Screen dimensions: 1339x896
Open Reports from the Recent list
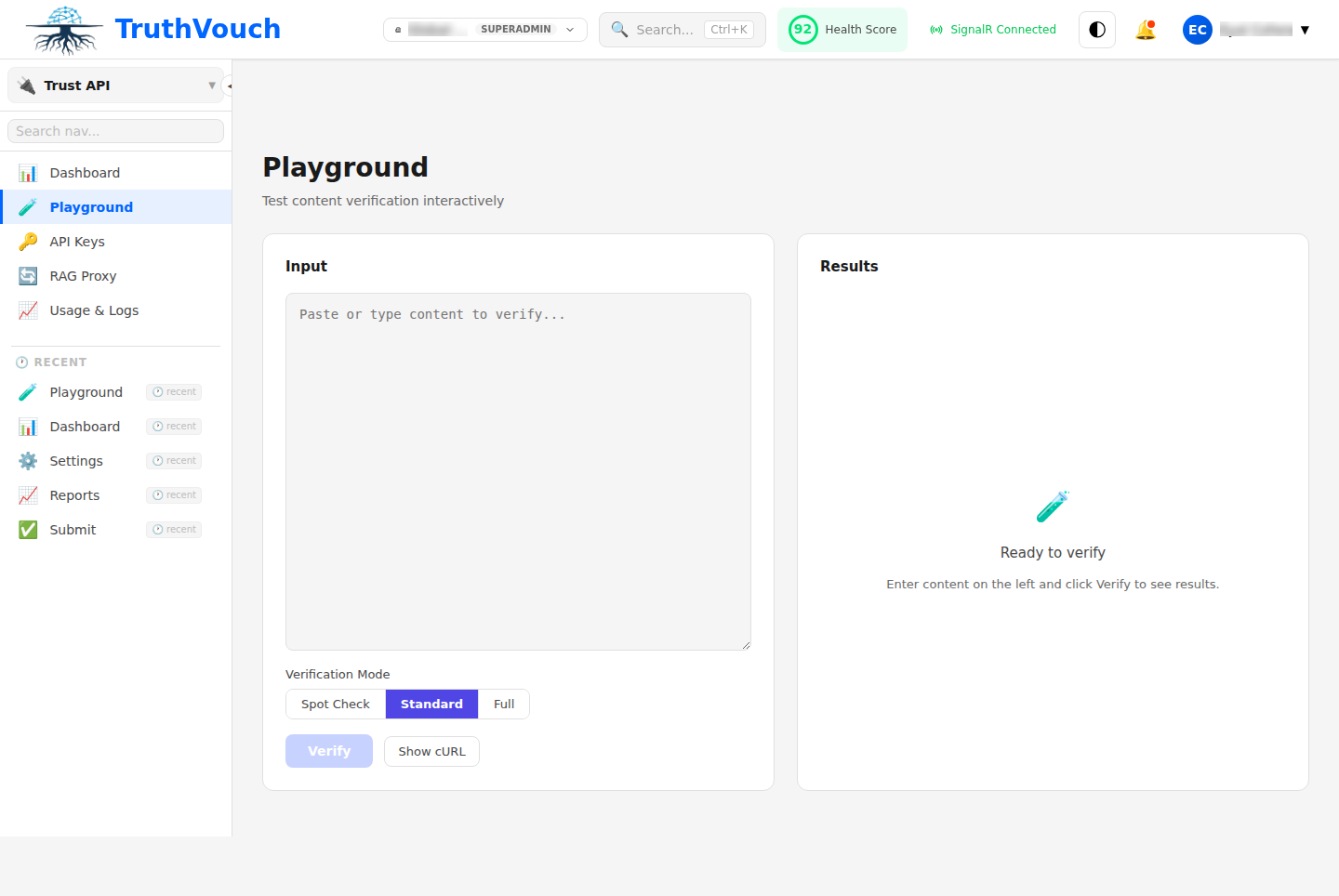(74, 494)
